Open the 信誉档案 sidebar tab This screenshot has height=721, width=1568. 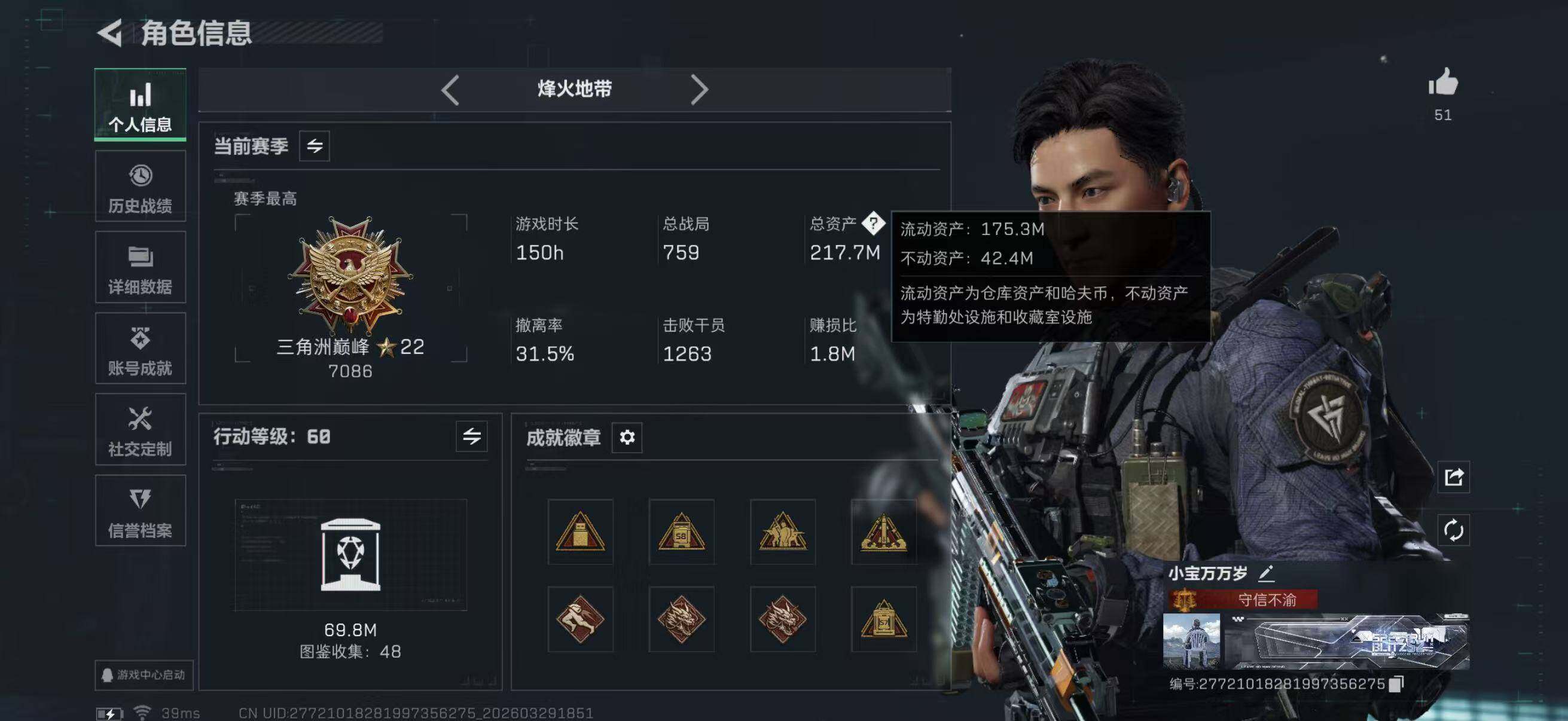point(140,511)
